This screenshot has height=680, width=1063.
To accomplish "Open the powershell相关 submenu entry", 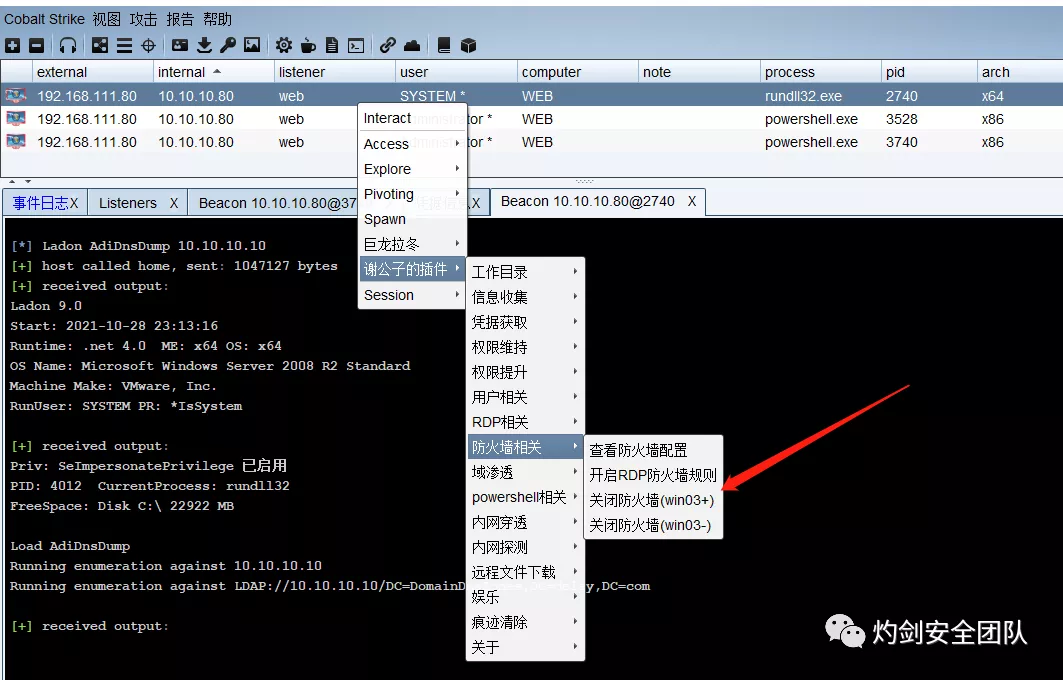I will pos(525,497).
